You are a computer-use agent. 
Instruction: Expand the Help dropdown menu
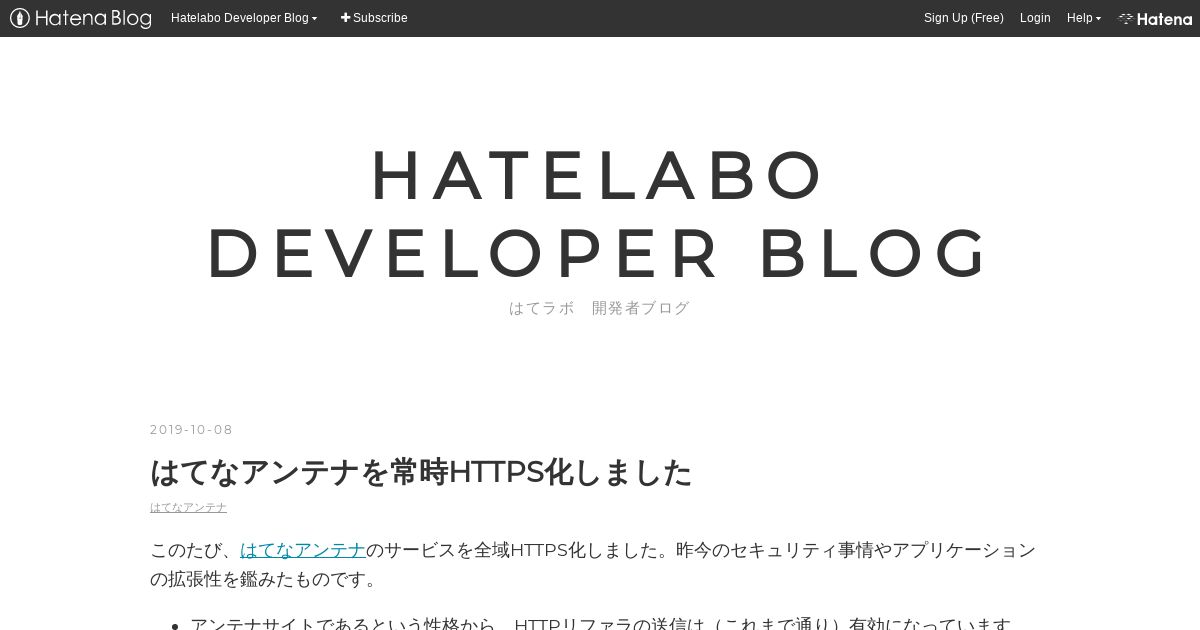click(x=1083, y=18)
